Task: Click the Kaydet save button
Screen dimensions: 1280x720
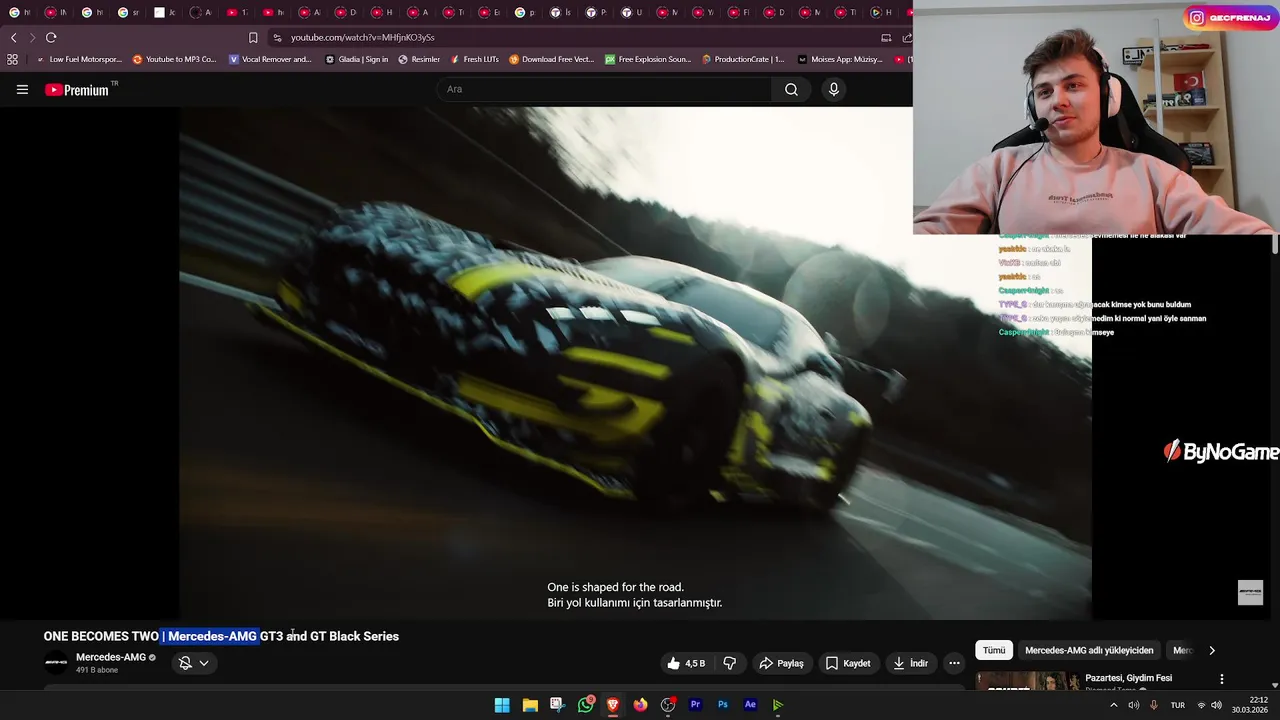Action: (848, 663)
